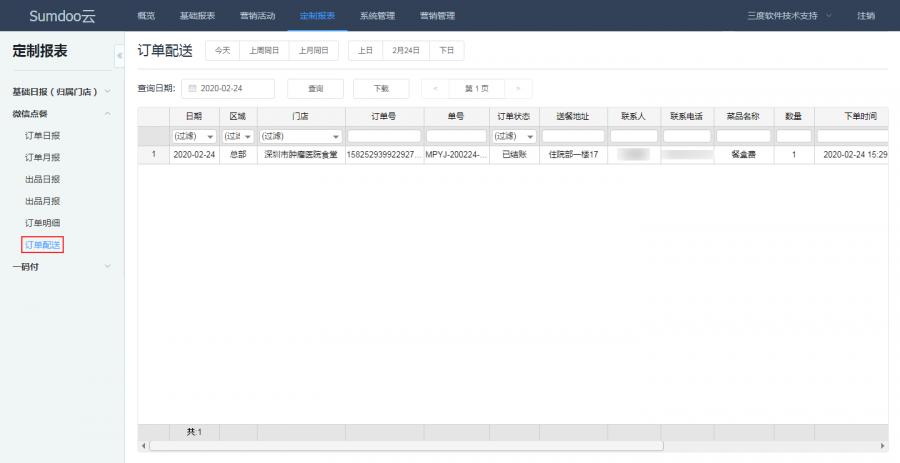Go to next page arrow
This screenshot has height=463, width=900.
tap(517, 88)
